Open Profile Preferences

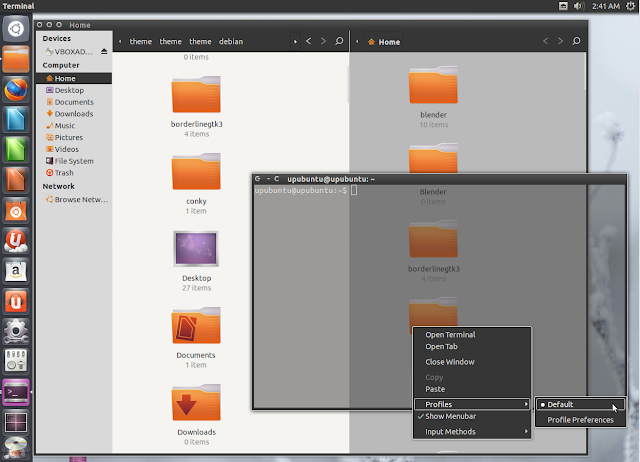click(x=580, y=420)
